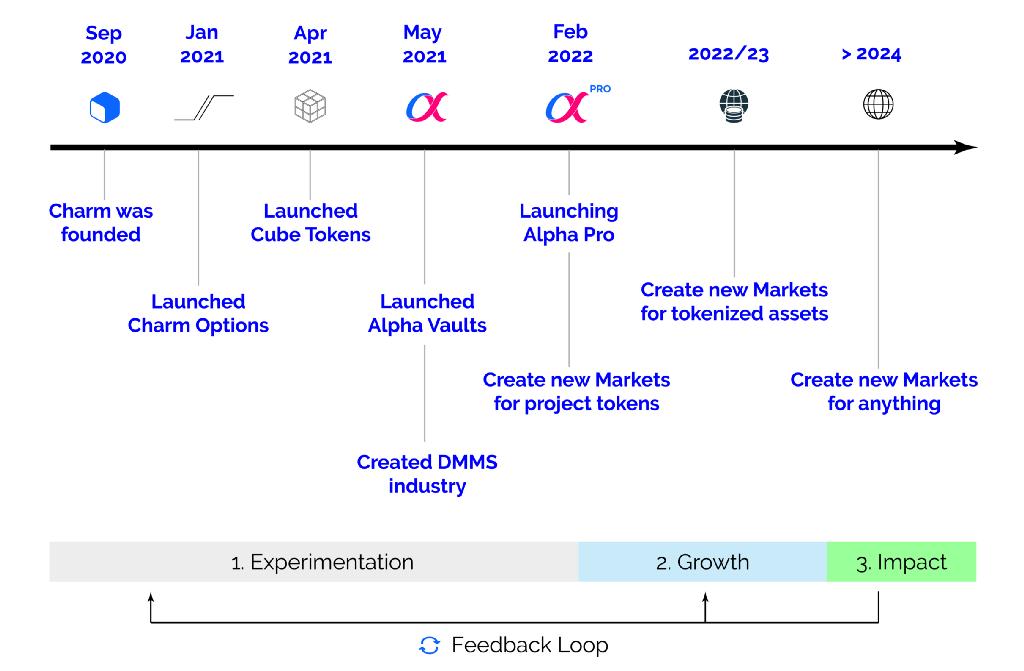Screen dimensions: 1024x671
Task: Click the > 2024 date label
Action: 871,54
